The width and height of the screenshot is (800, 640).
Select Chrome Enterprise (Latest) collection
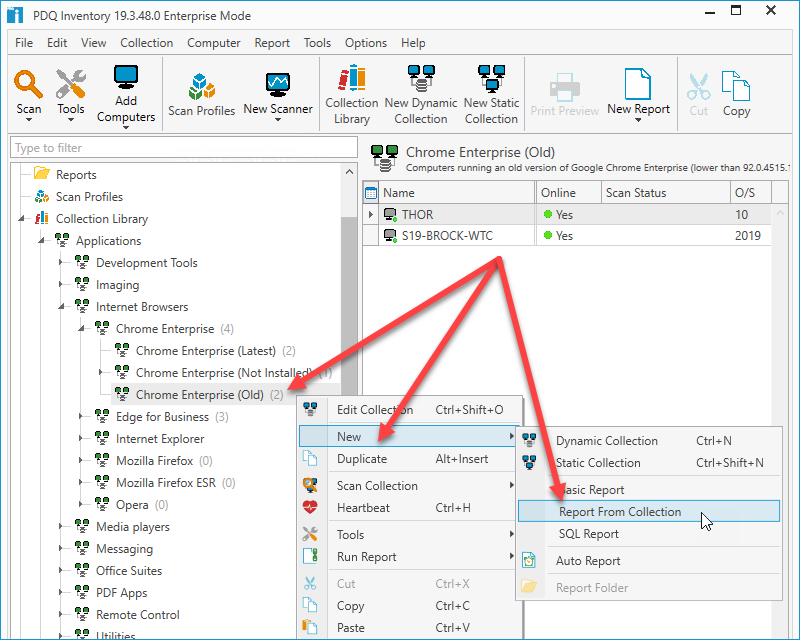click(206, 351)
